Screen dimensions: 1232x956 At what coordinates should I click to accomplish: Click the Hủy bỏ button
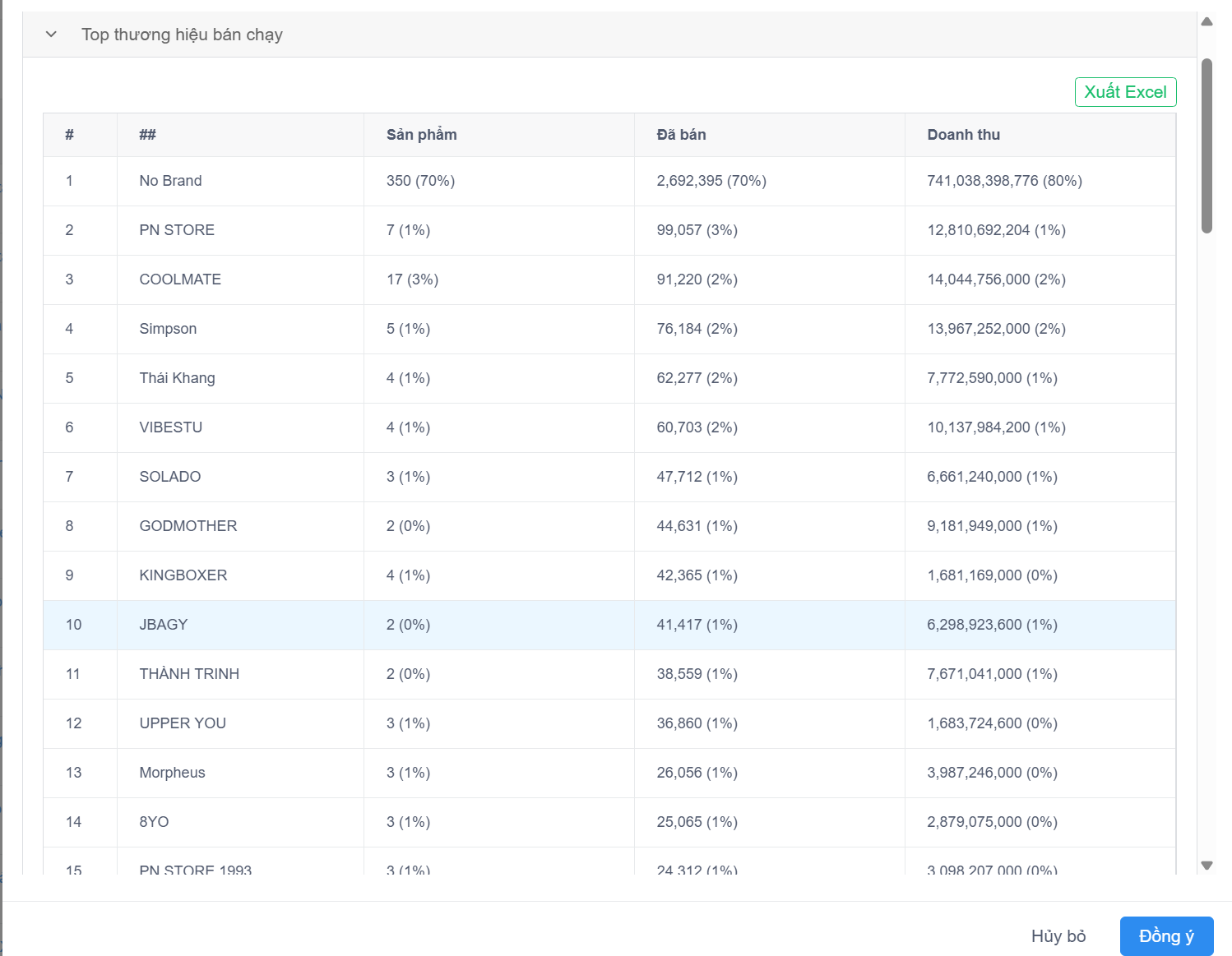click(x=1058, y=936)
